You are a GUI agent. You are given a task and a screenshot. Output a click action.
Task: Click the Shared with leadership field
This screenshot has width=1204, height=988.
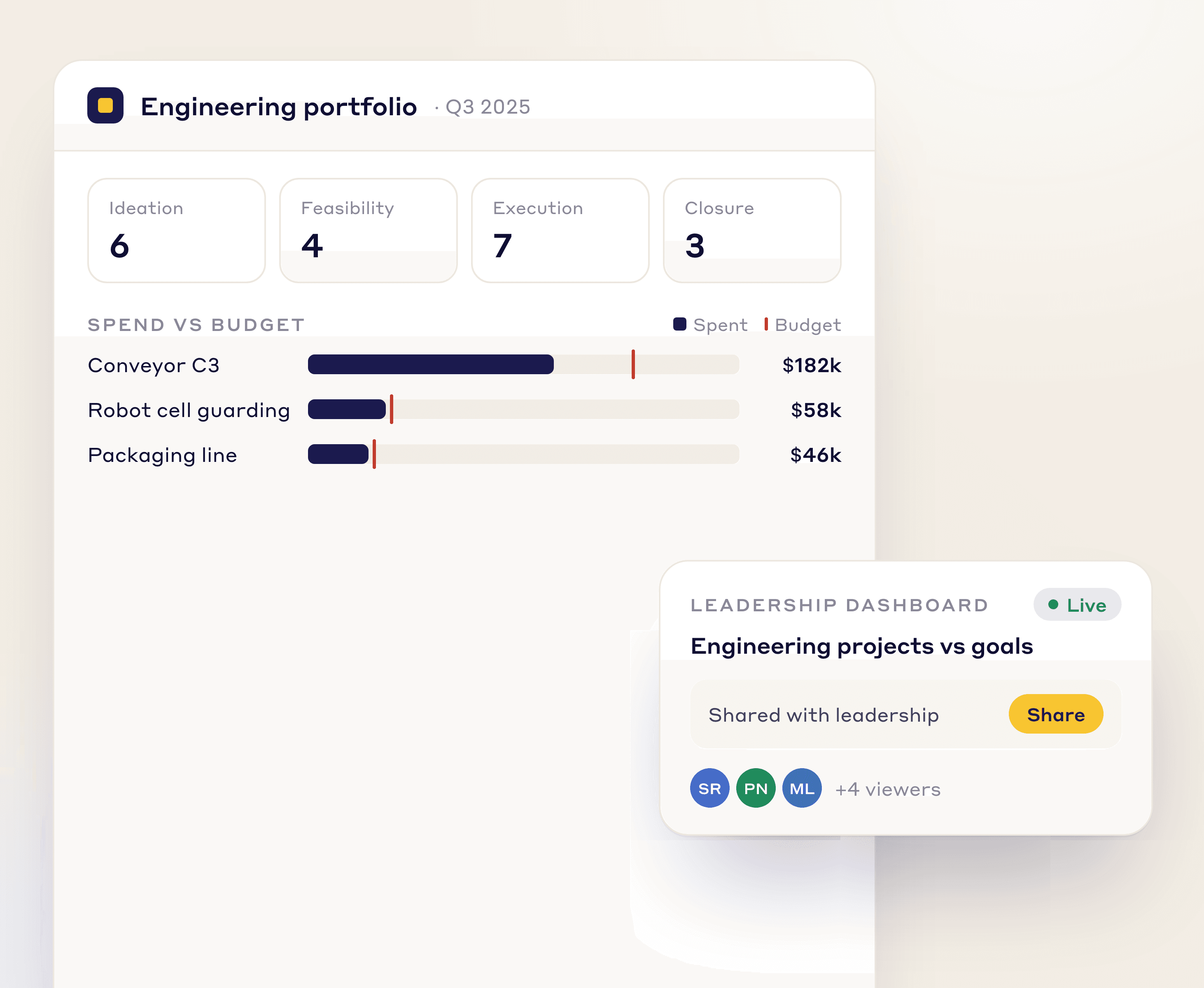[x=906, y=714]
